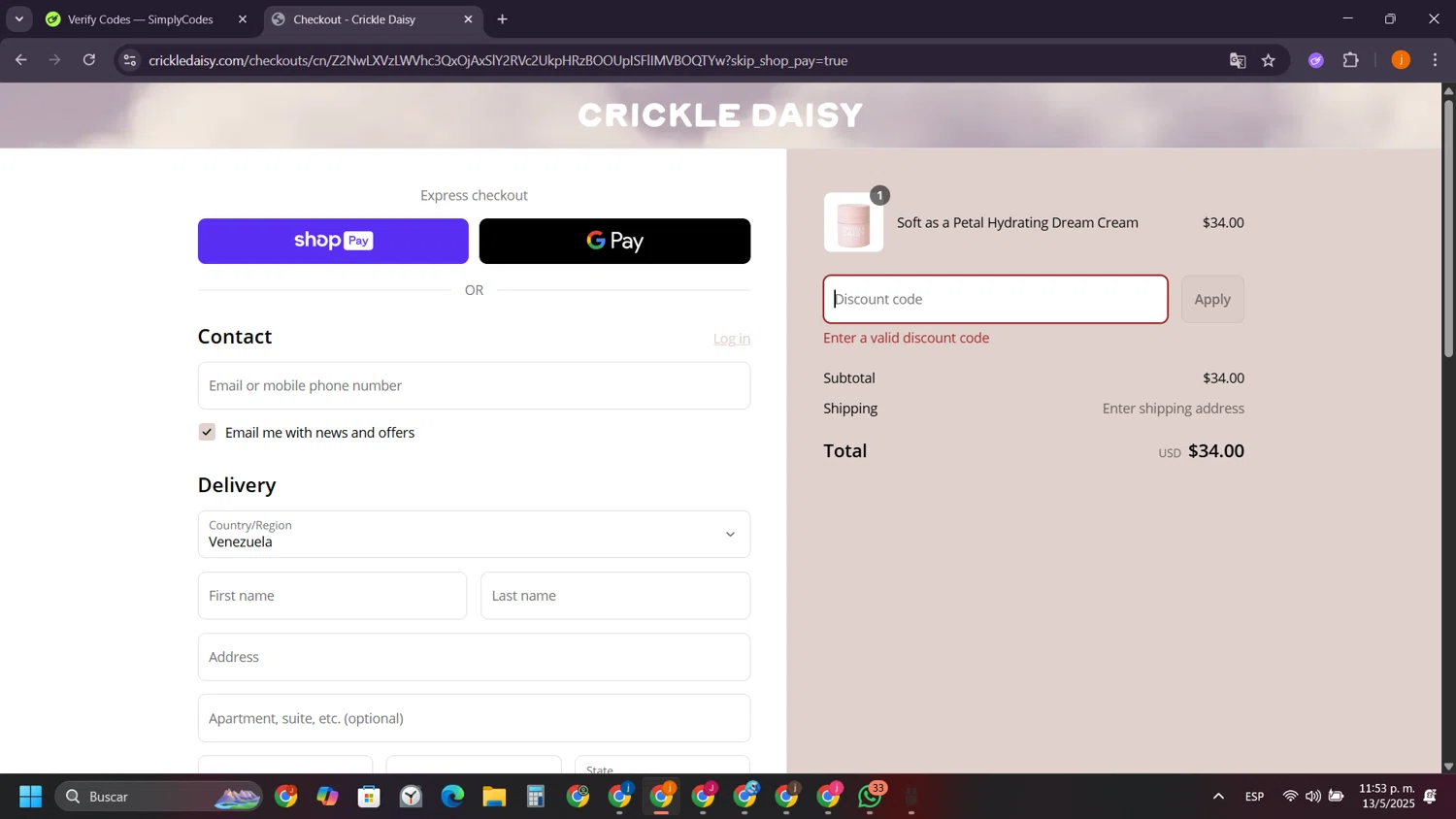The width and height of the screenshot is (1456, 819).
Task: Click the browser back arrow
Action: pos(20,60)
